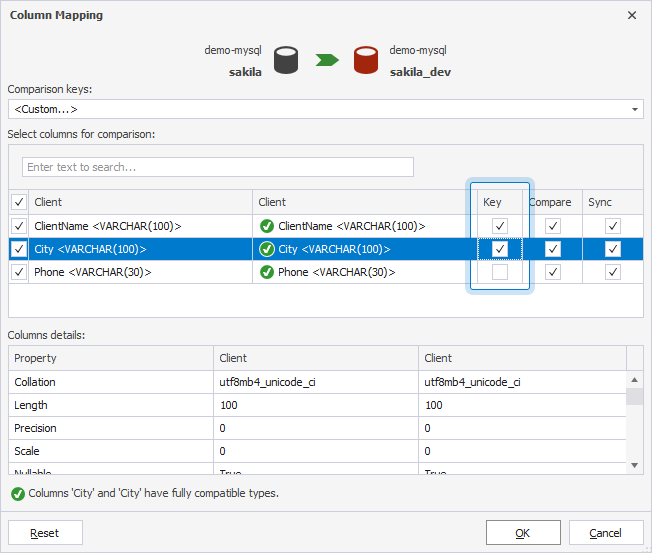Click the compatible types status icon
This screenshot has height=553, width=652.
click(x=18, y=494)
